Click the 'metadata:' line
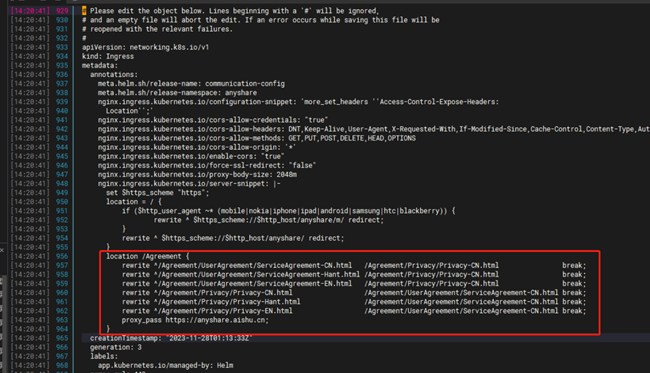The width and height of the screenshot is (650, 373). (100, 65)
